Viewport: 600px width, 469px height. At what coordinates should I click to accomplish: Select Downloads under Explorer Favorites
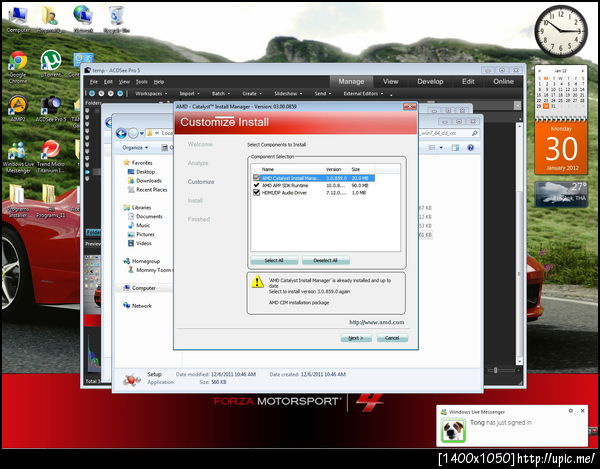coord(145,181)
